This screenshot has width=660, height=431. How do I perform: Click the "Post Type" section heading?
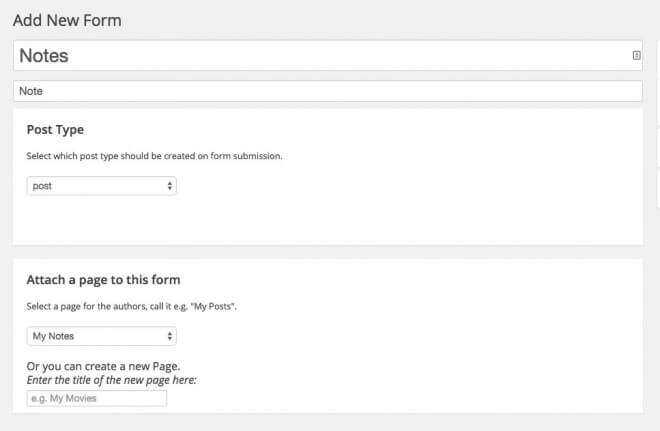coord(55,130)
